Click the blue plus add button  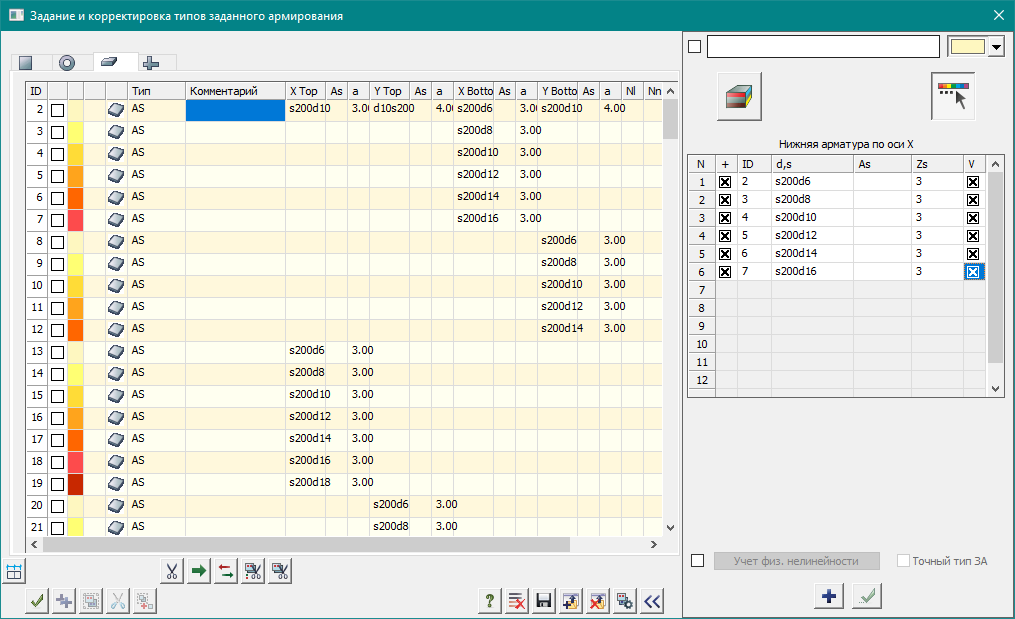click(x=828, y=596)
